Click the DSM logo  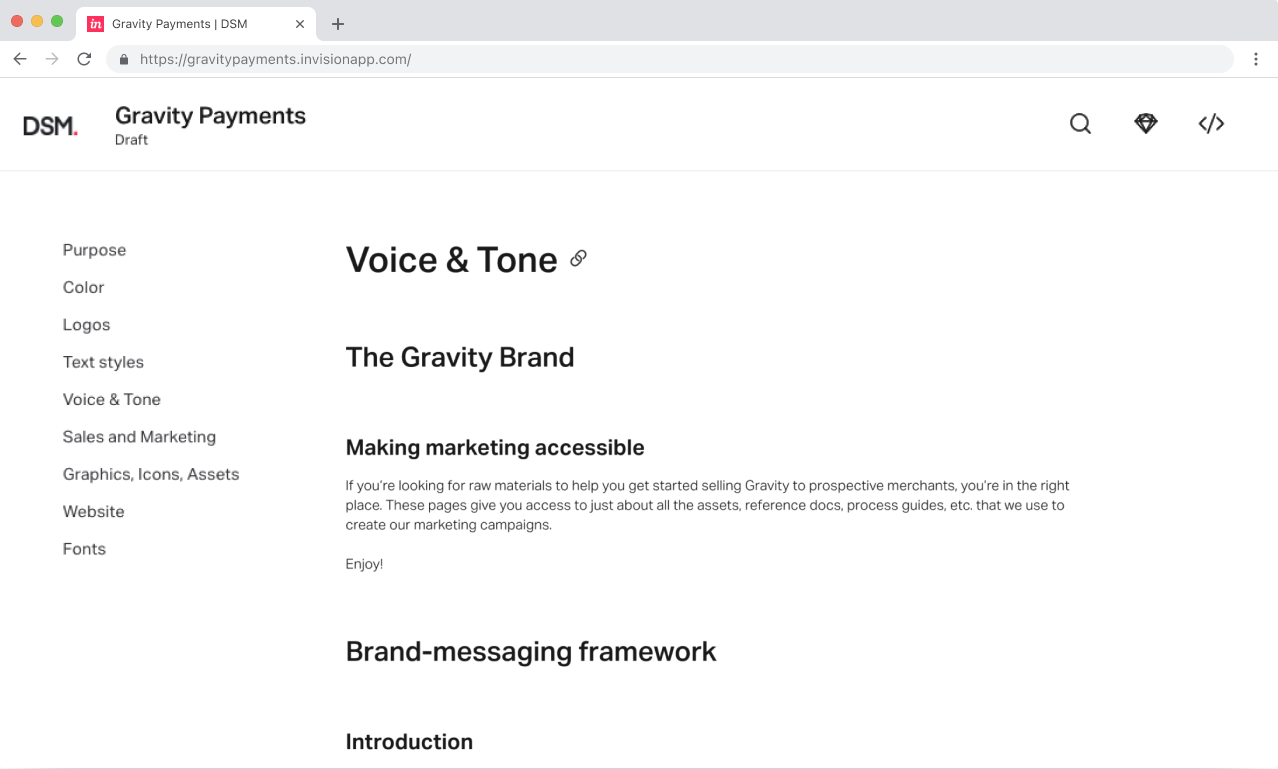50,126
